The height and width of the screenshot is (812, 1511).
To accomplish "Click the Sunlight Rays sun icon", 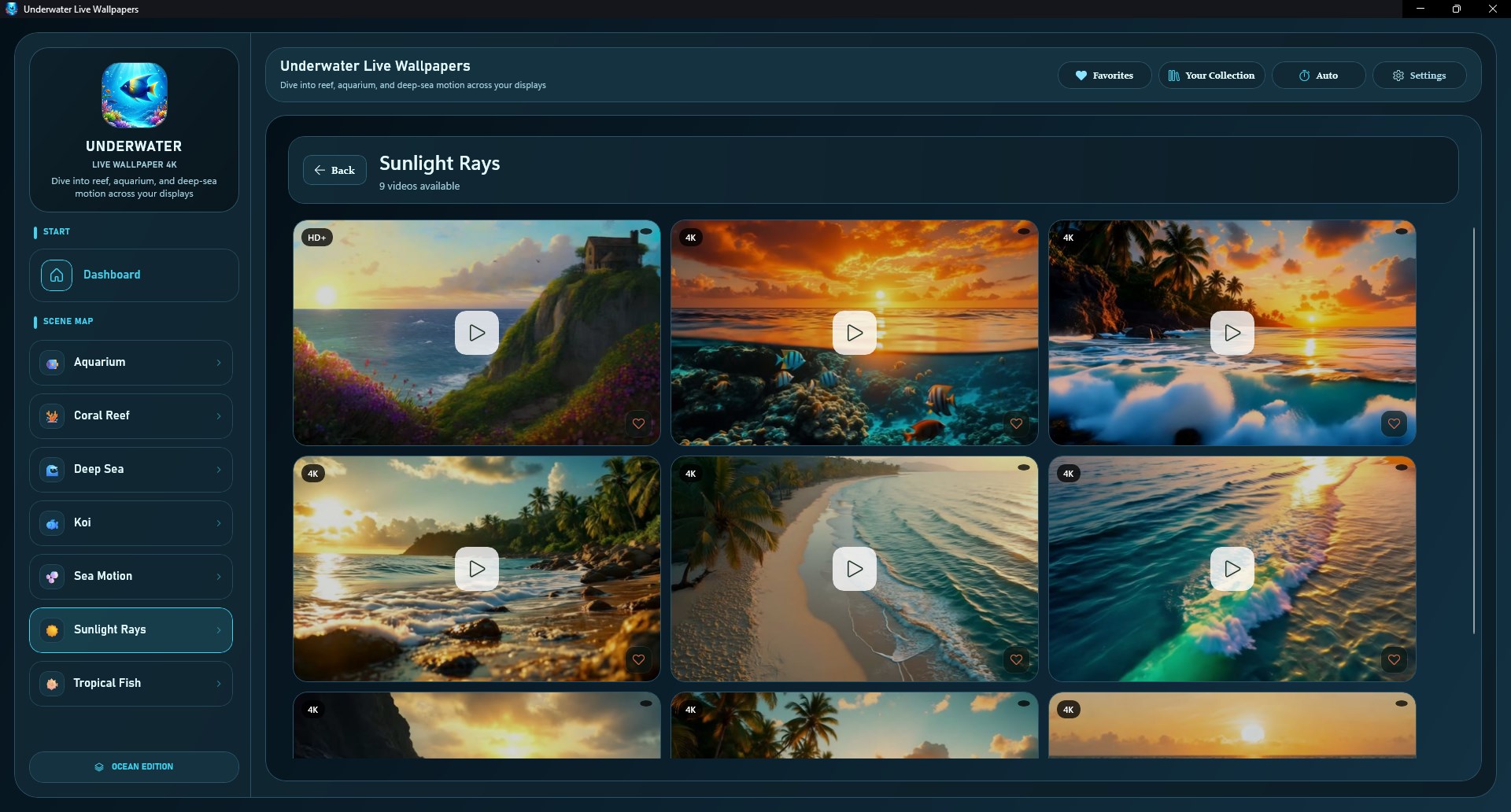I will [52, 630].
